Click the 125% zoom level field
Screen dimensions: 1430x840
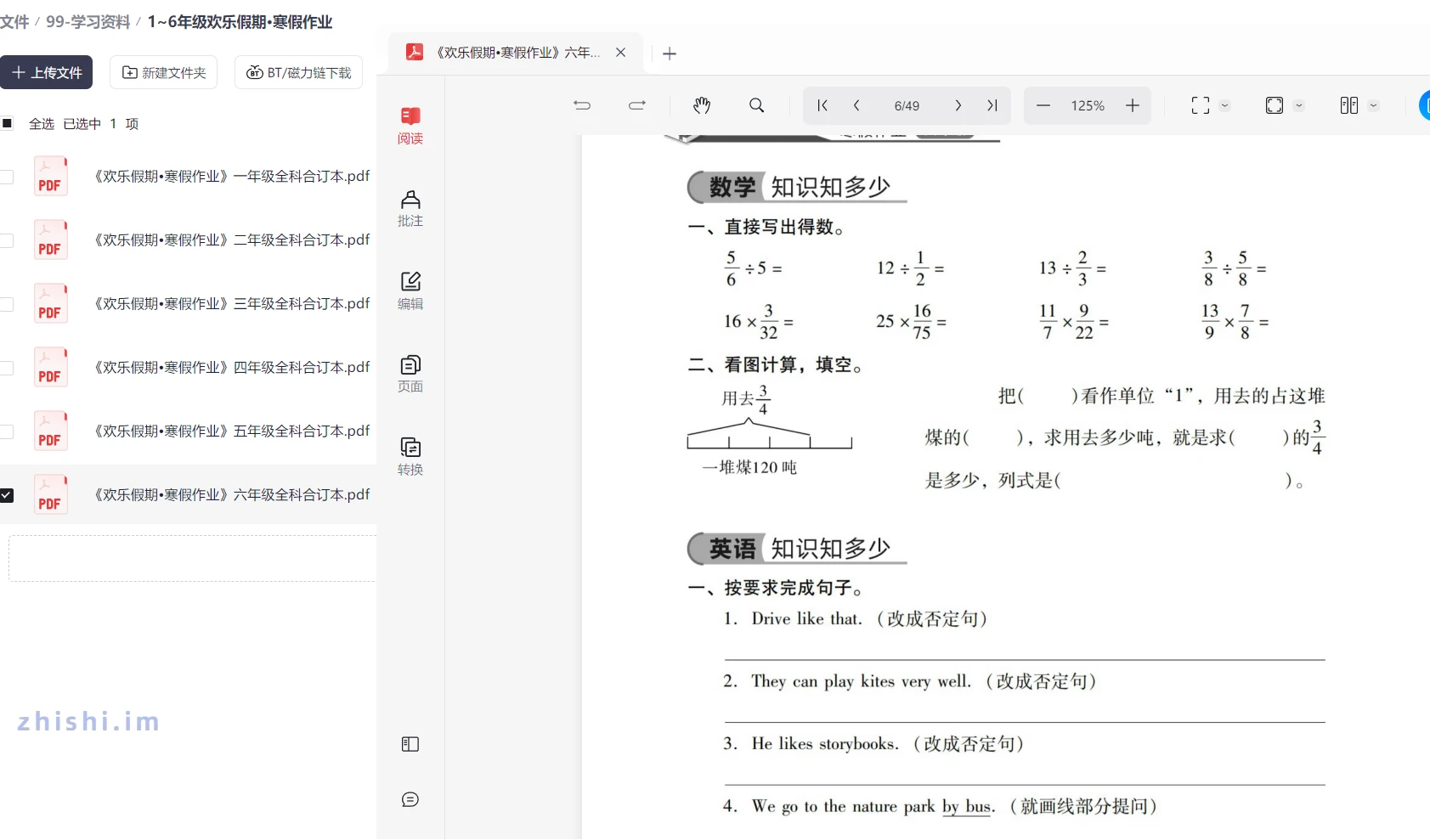coord(1088,105)
